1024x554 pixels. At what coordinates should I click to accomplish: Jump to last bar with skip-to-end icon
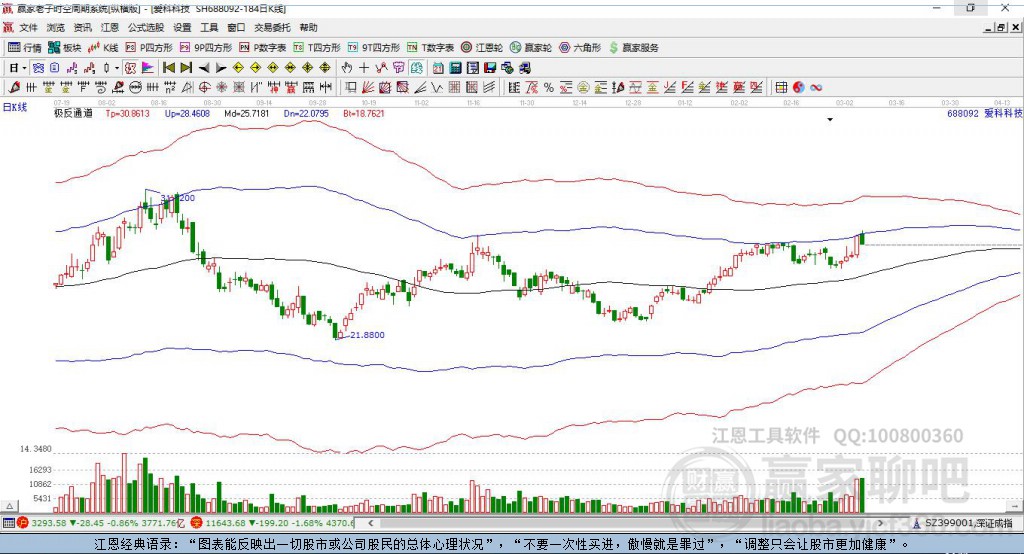click(x=186, y=68)
